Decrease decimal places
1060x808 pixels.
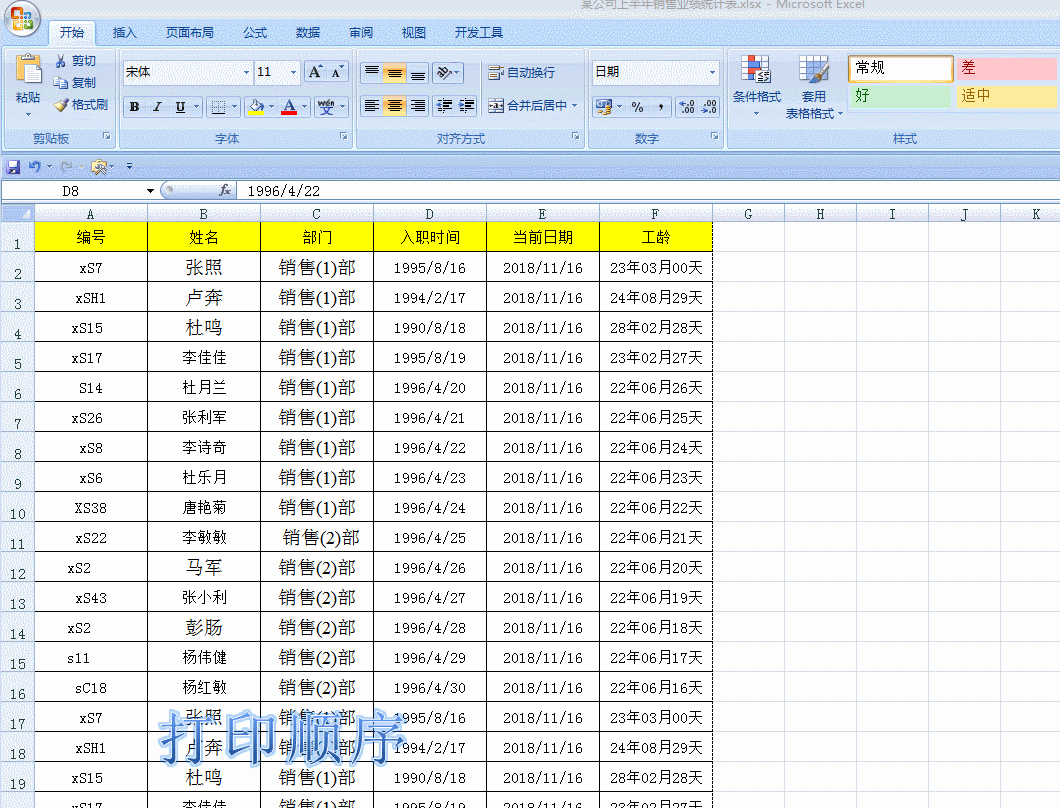pyautogui.click(x=709, y=106)
